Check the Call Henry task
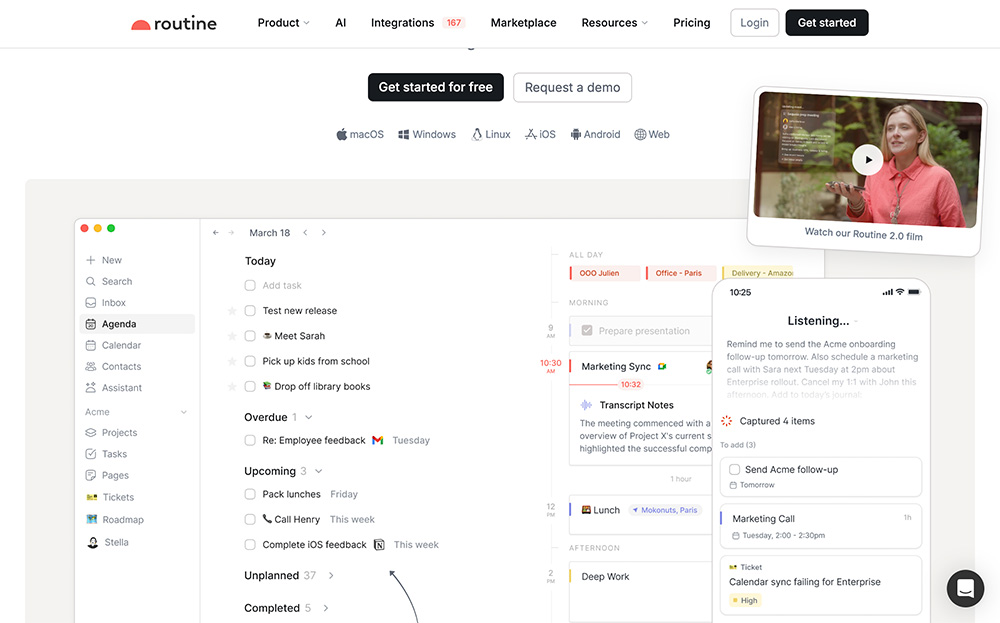This screenshot has height=623, width=1000. click(250, 519)
